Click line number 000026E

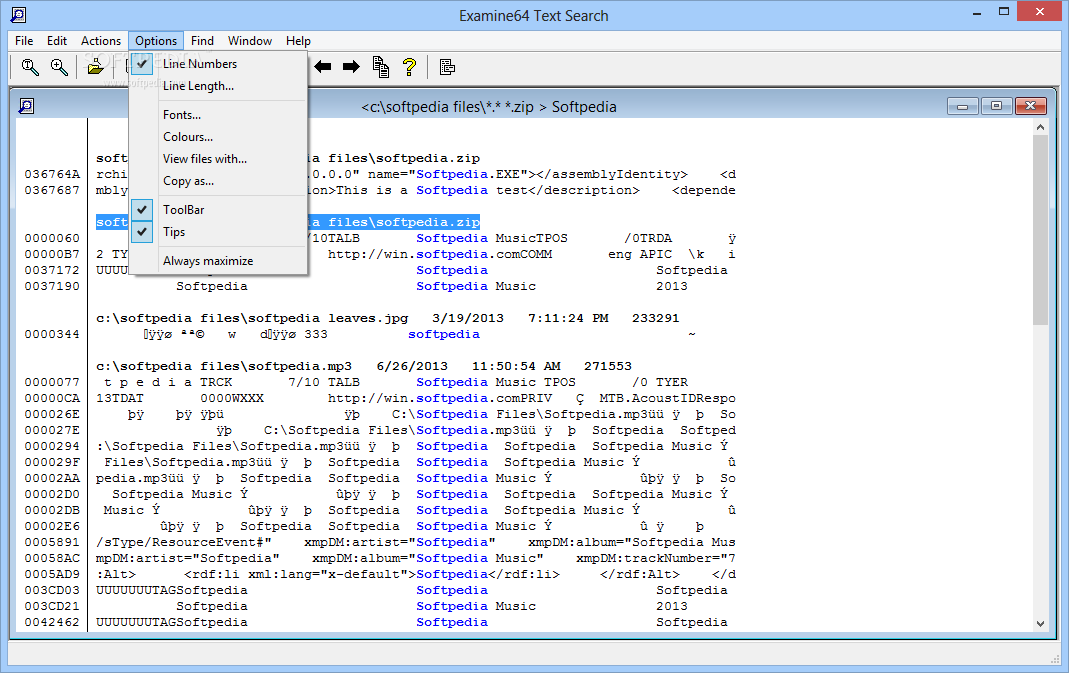[x=52, y=415]
